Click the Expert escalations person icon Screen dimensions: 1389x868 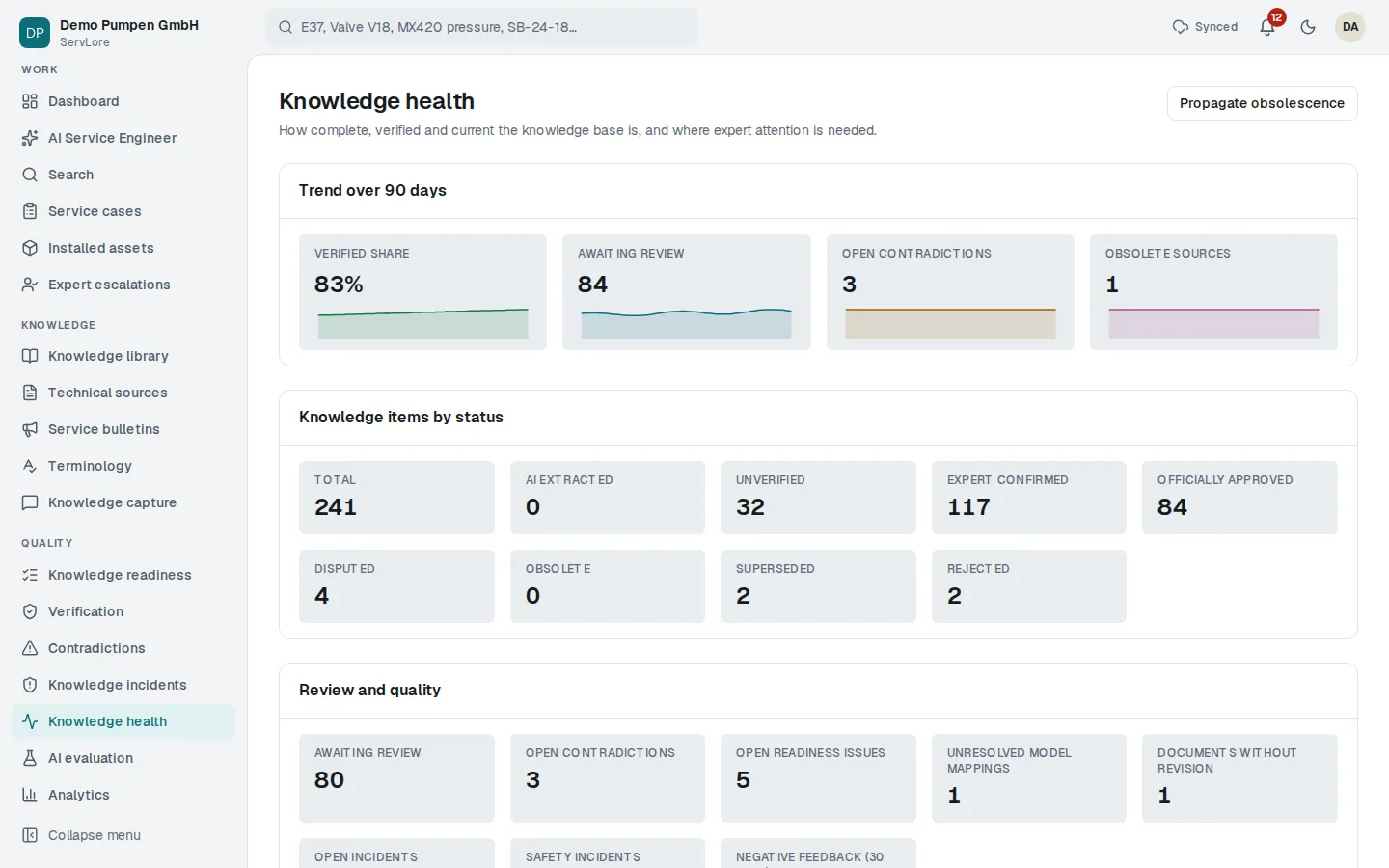[30, 285]
